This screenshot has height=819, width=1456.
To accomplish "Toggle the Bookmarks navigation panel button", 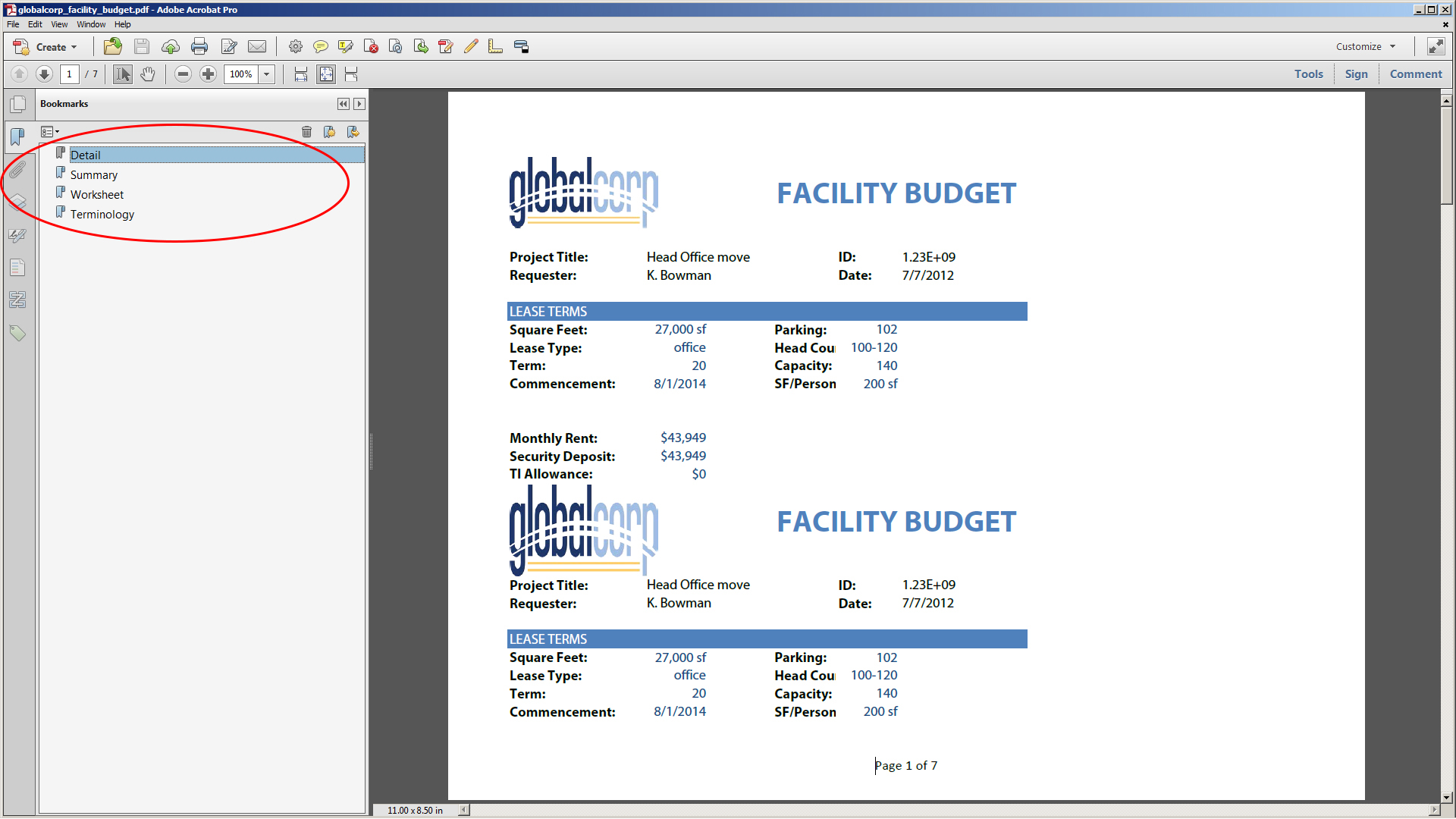I will tap(17, 136).
